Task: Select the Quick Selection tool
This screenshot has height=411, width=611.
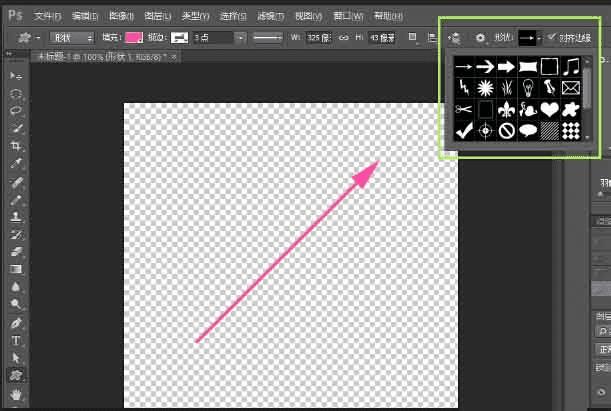Action: 16,129
